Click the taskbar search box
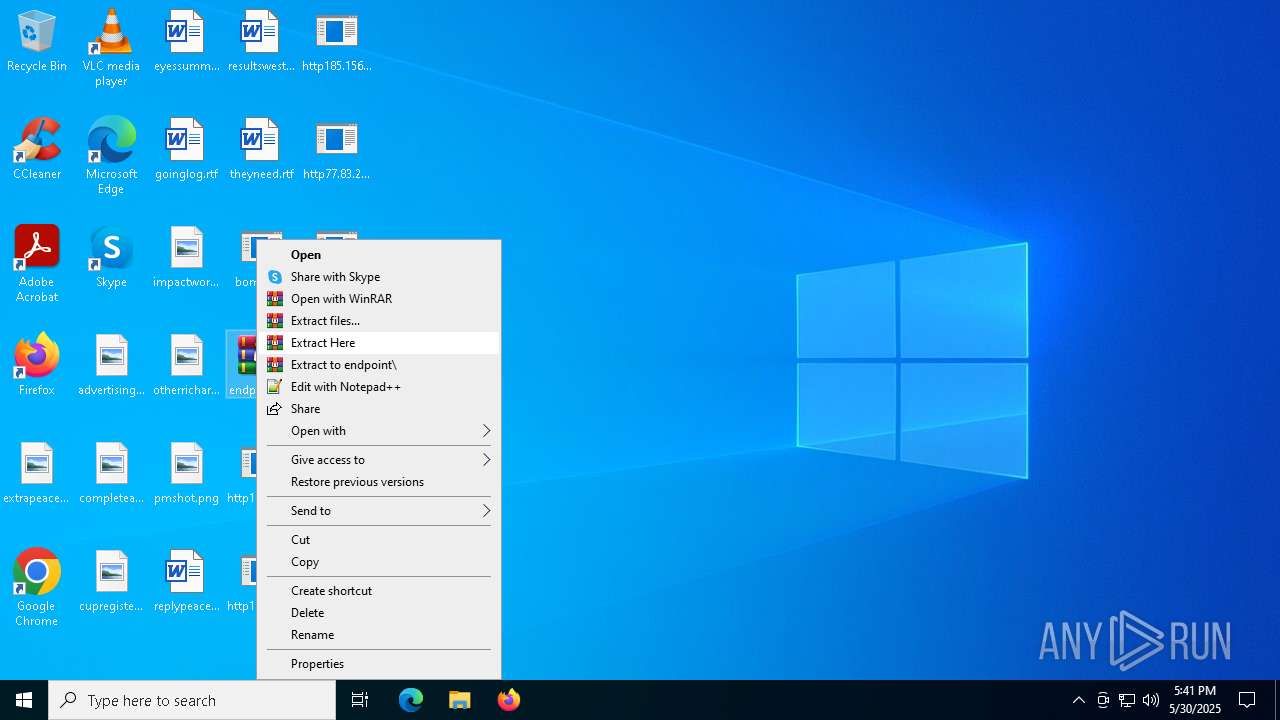The width and height of the screenshot is (1280, 720). (x=192, y=700)
